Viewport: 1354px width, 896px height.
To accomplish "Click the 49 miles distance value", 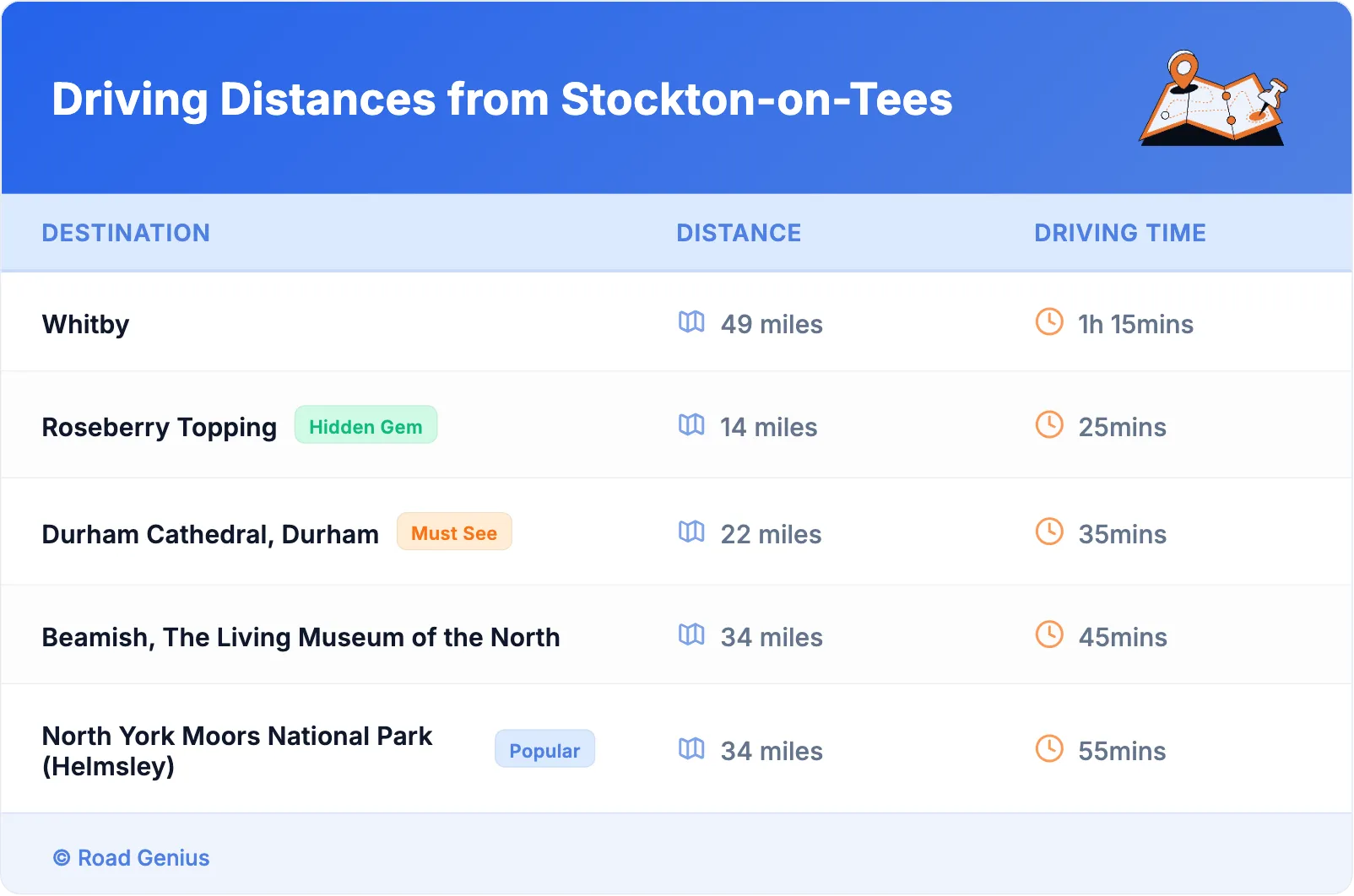I will (x=772, y=325).
